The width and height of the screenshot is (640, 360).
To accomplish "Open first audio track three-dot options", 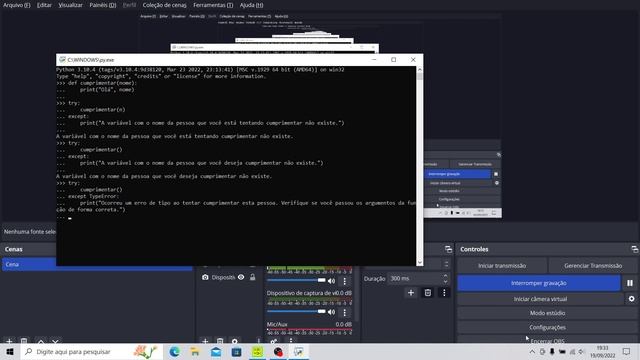I will (344, 281).
